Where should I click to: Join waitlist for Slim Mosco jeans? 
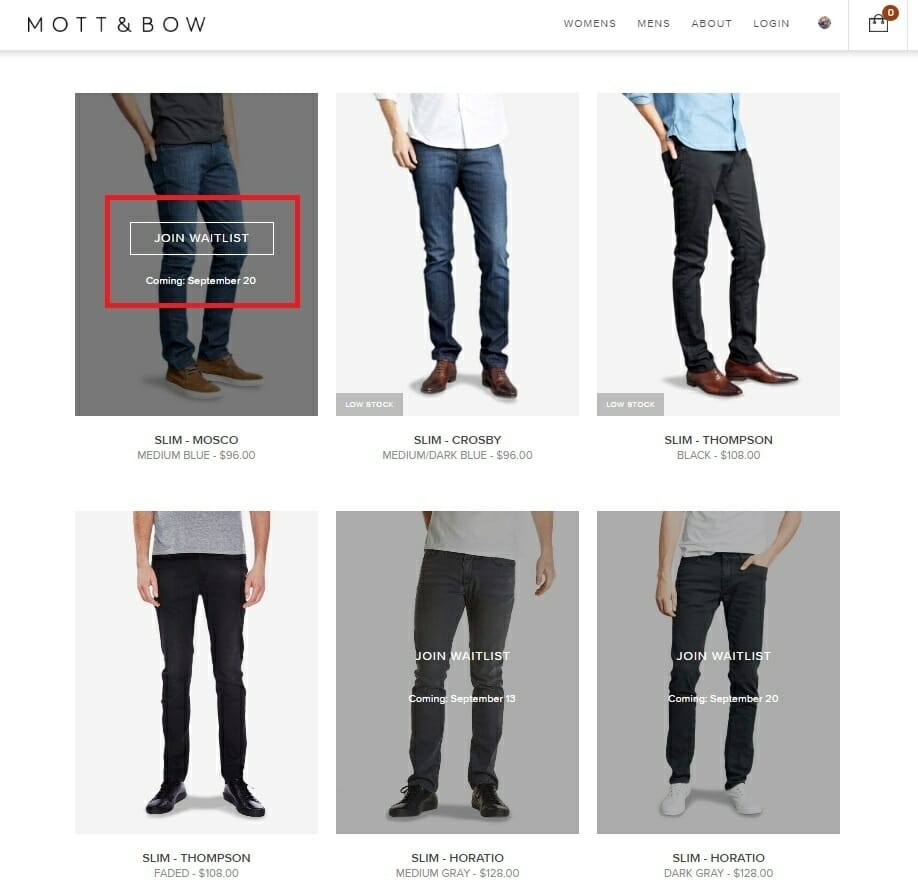pyautogui.click(x=201, y=238)
